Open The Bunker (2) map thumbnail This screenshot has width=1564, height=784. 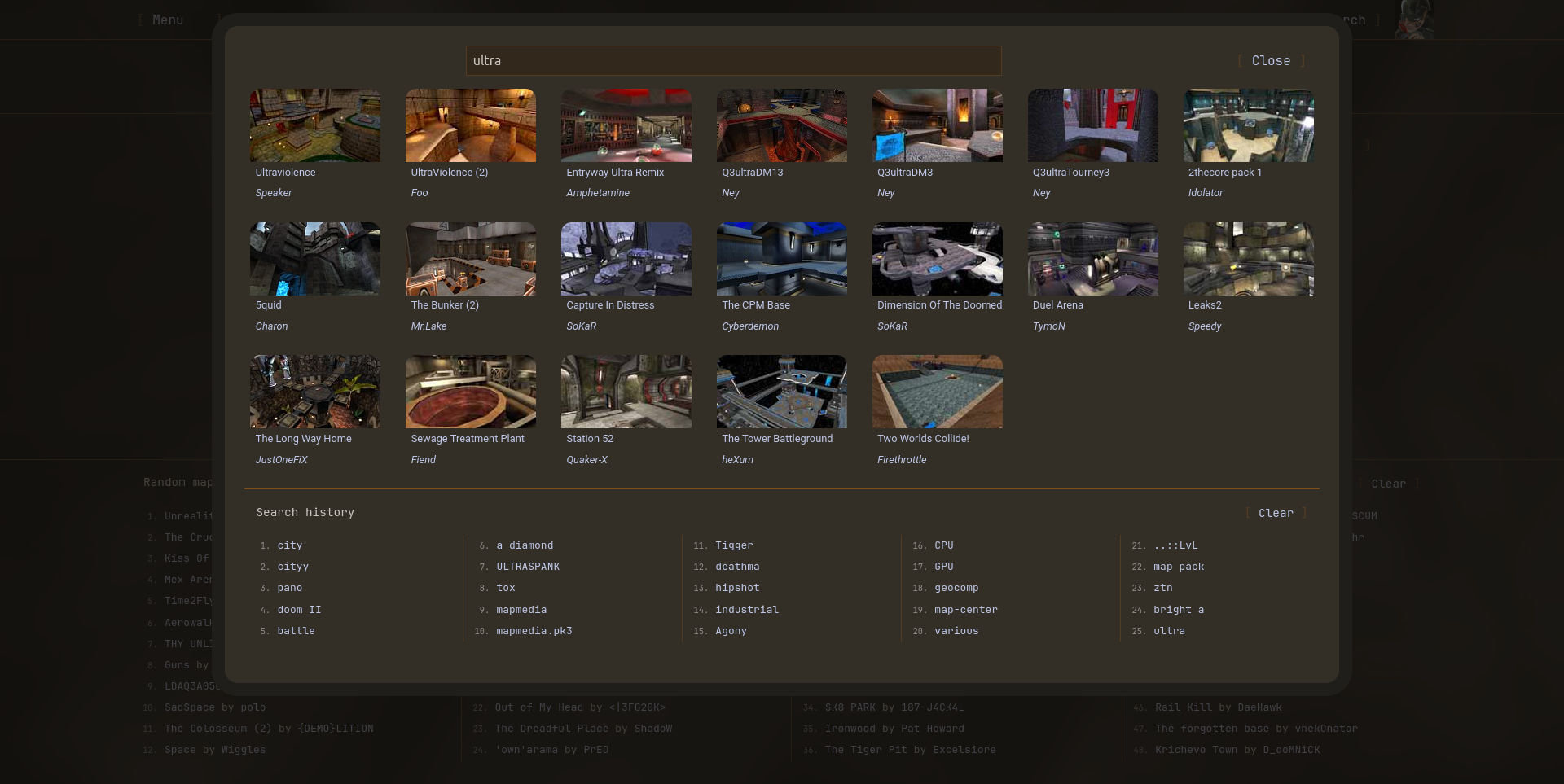pyautogui.click(x=470, y=259)
